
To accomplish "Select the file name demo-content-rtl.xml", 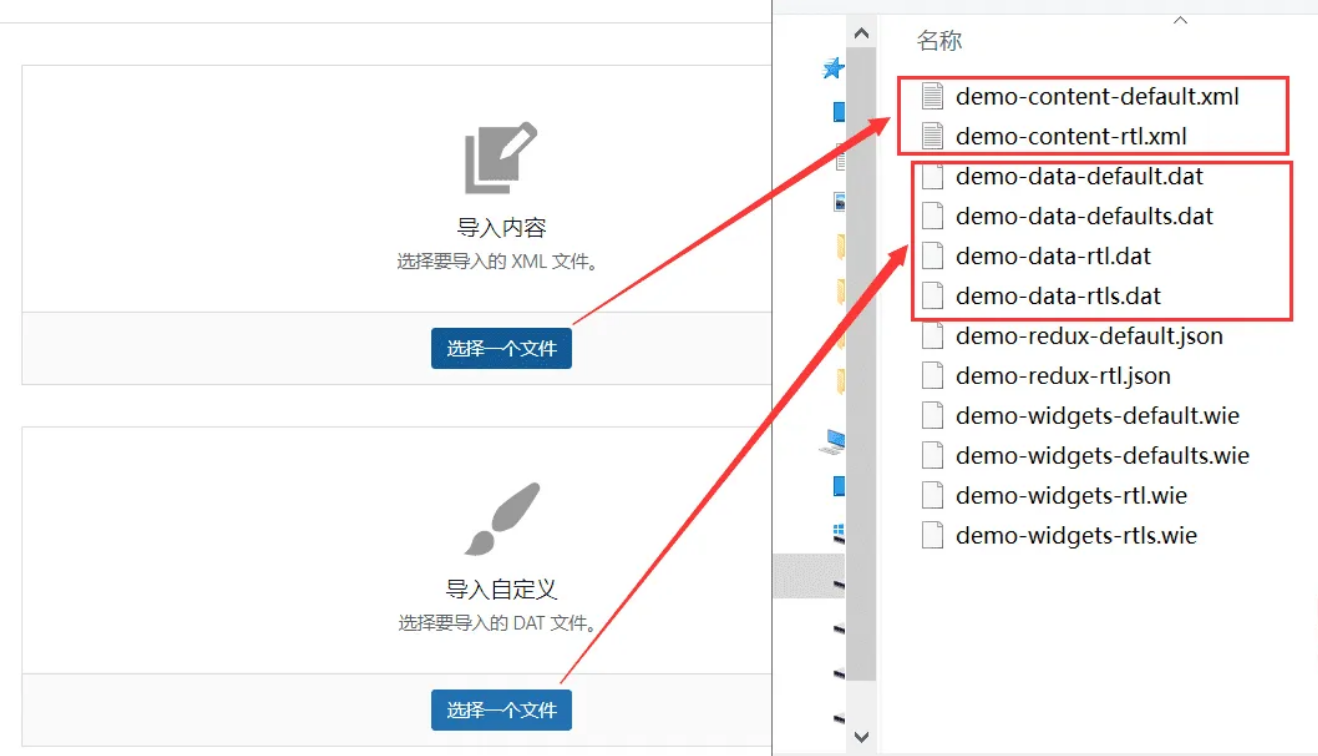I will 1071,136.
